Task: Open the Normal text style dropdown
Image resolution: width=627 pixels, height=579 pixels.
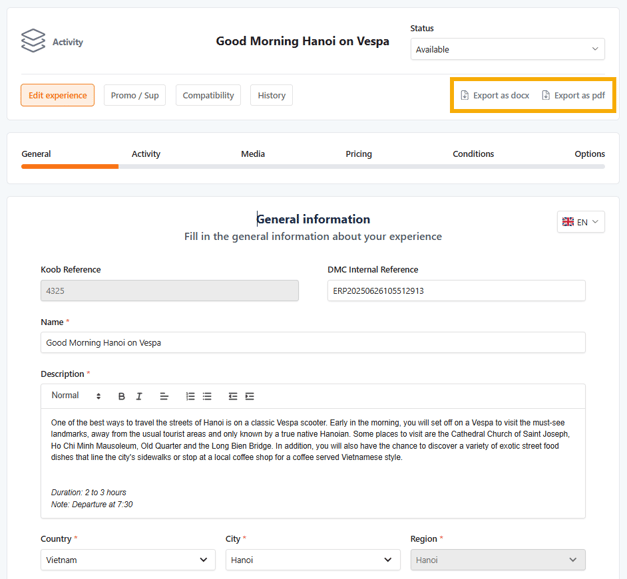Action: pyautogui.click(x=76, y=397)
